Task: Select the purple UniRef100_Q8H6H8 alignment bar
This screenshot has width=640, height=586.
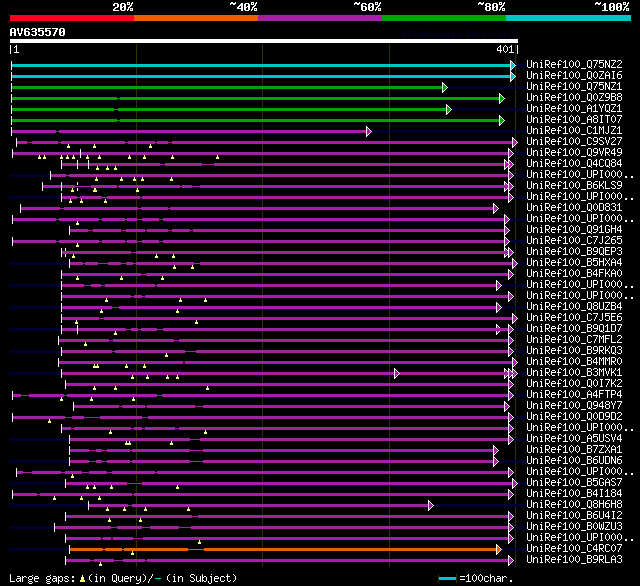Action: (x=260, y=506)
